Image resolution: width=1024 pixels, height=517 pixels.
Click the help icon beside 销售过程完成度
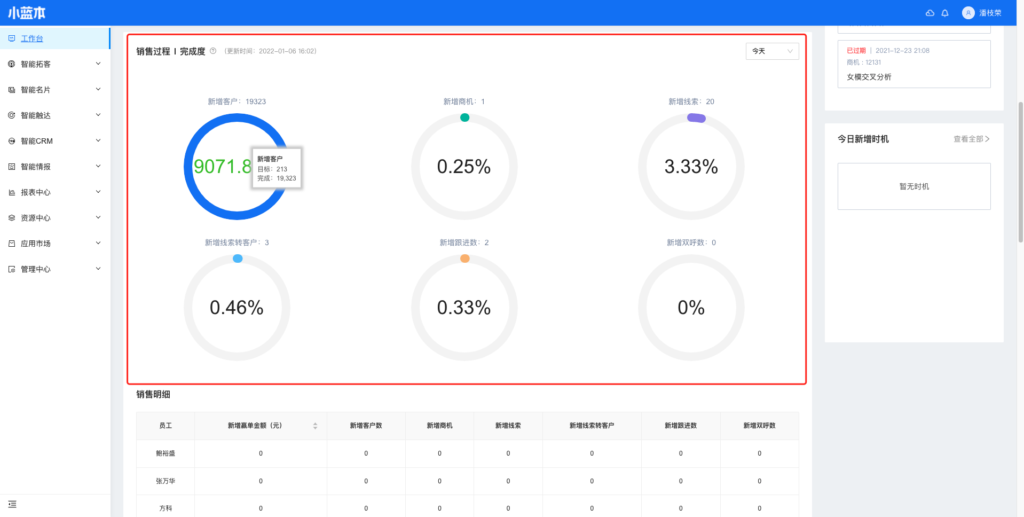(x=213, y=51)
